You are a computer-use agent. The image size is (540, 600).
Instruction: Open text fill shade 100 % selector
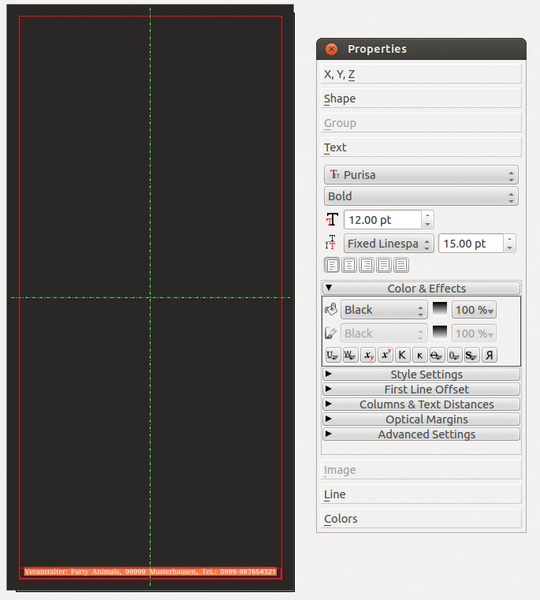coord(474,310)
